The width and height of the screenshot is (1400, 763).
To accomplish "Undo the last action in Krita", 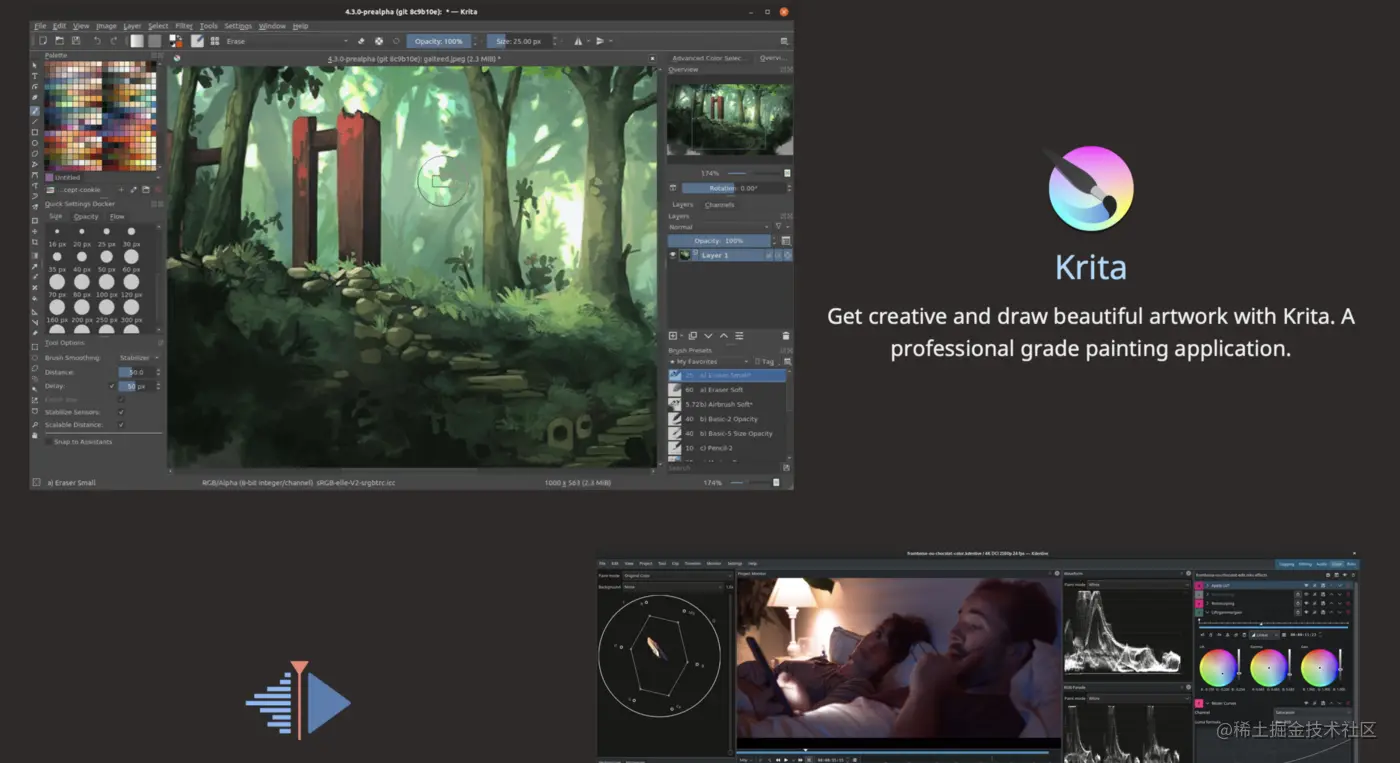I will click(x=97, y=41).
